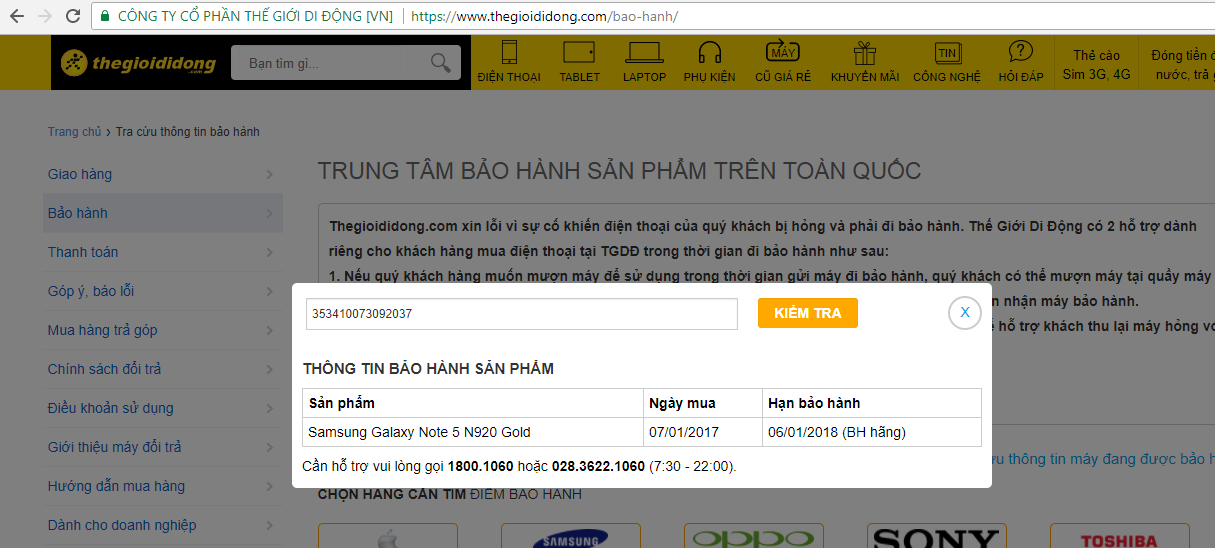Screen dimensions: 1215x548
Task: Open the link about máy đang được bảo hành
Action: 1103,459
